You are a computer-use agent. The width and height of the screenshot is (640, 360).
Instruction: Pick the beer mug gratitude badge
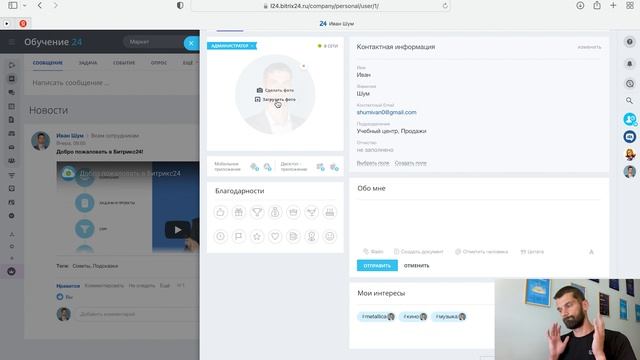tap(293, 236)
